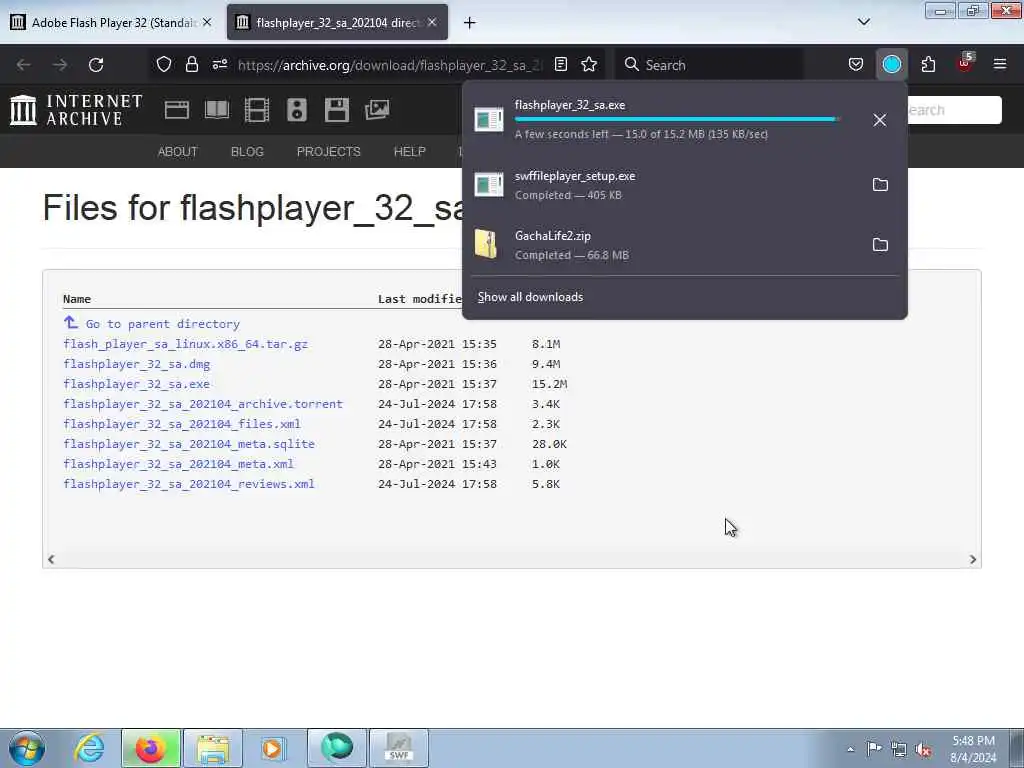Click flashplayer_32_sa.exe file link
The image size is (1024, 768).
click(136, 384)
